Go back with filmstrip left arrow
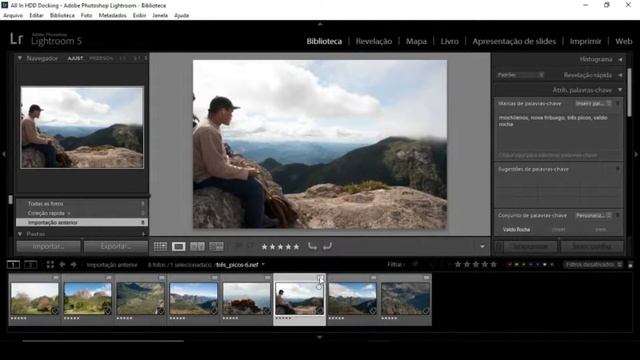 point(62,264)
